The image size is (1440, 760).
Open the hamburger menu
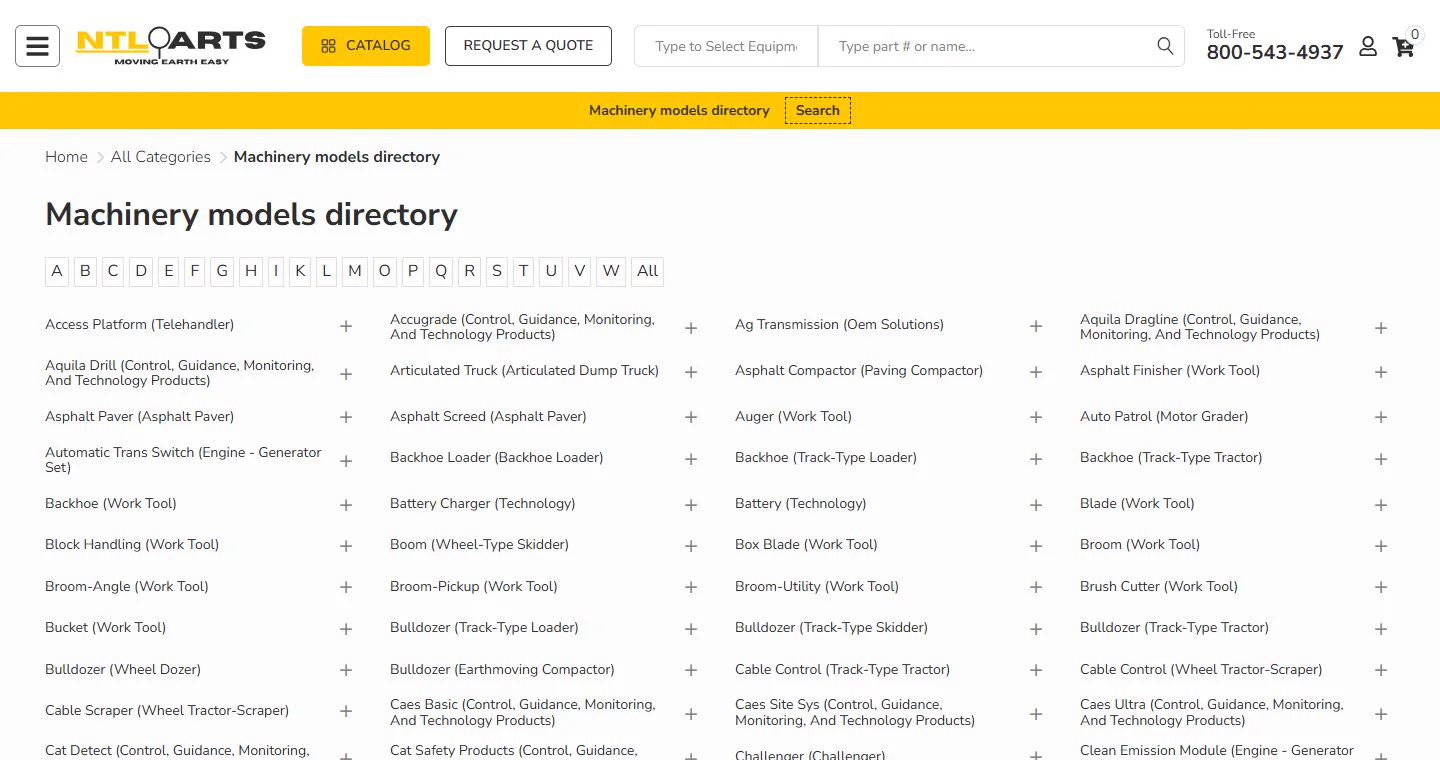pos(37,46)
